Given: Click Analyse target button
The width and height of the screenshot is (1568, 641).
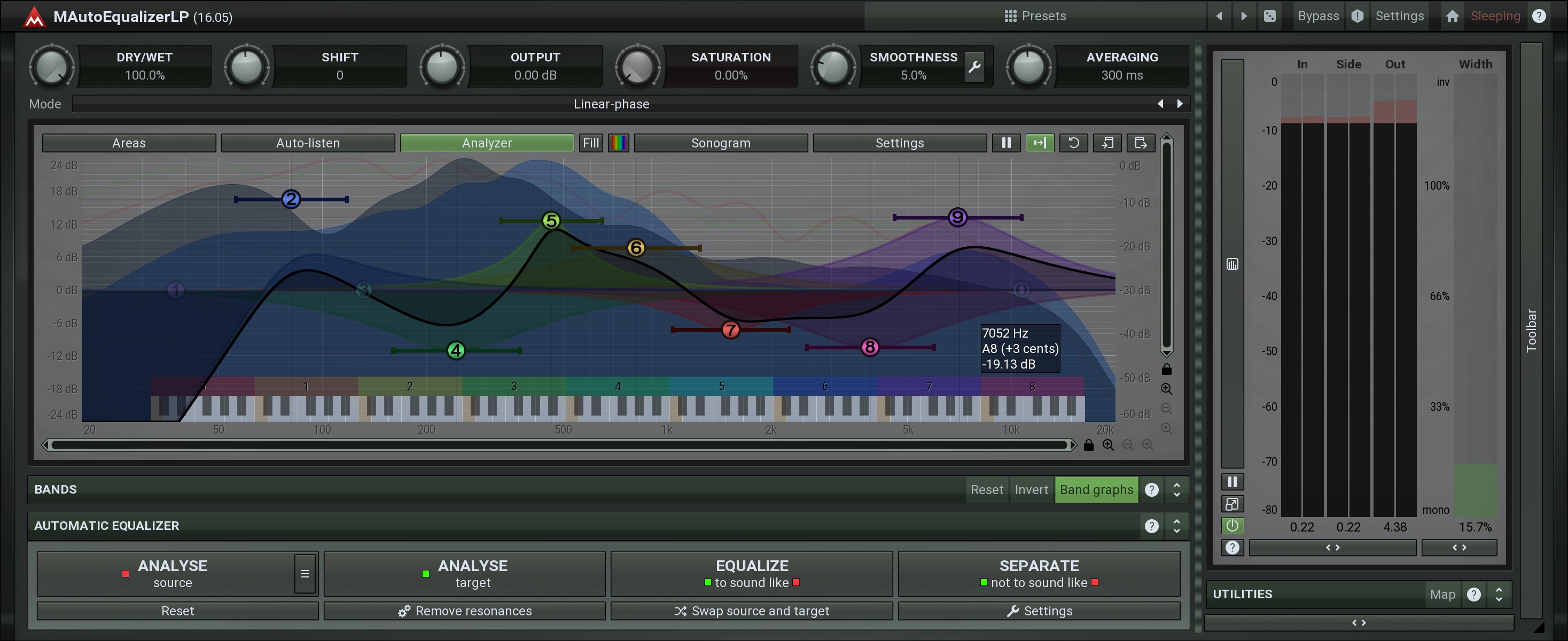Looking at the screenshot, I should (464, 574).
